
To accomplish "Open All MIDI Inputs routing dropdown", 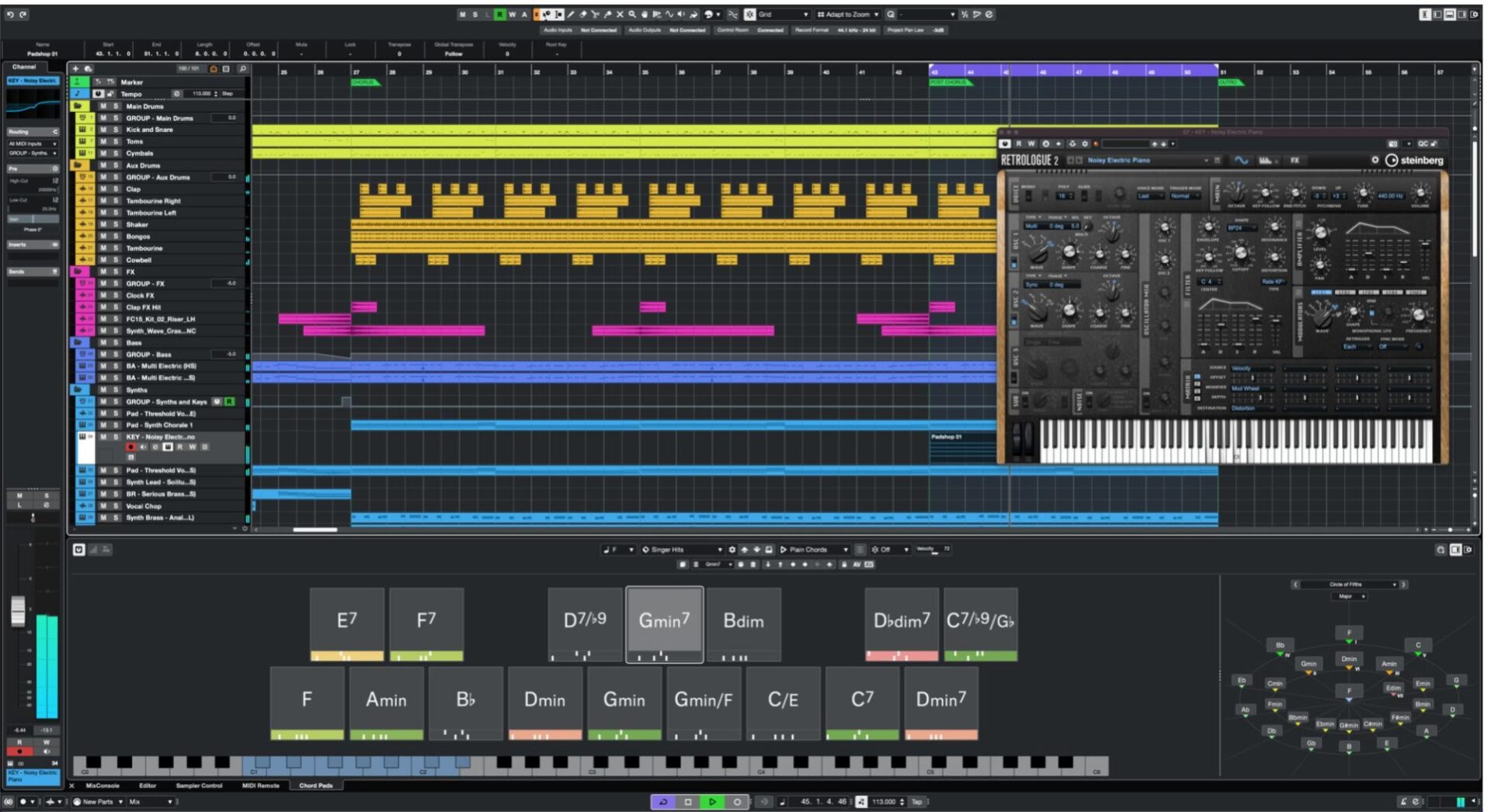I will [x=33, y=144].
